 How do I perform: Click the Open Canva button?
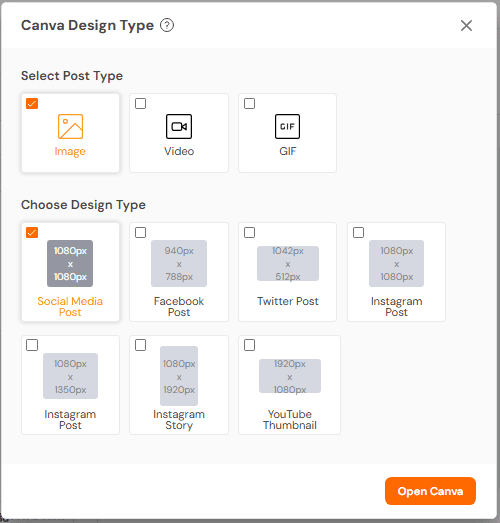430,491
